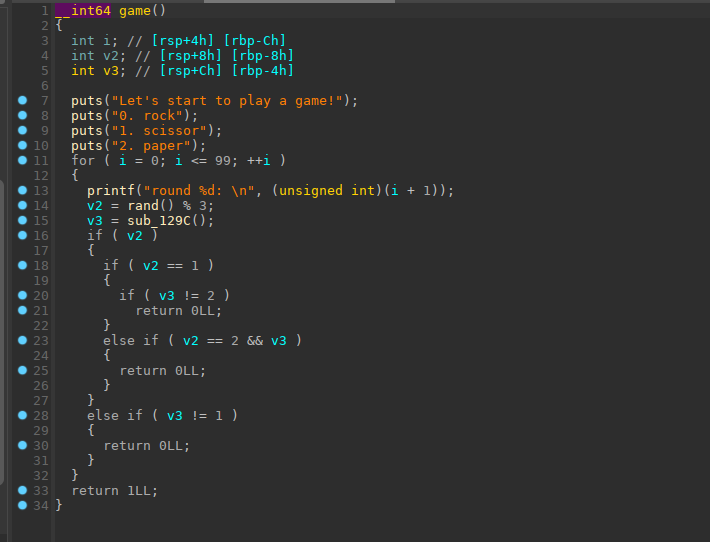Screen dimensions: 710x542
Task: Toggle breakpoint dot on line 9
Action: click(x=22, y=130)
